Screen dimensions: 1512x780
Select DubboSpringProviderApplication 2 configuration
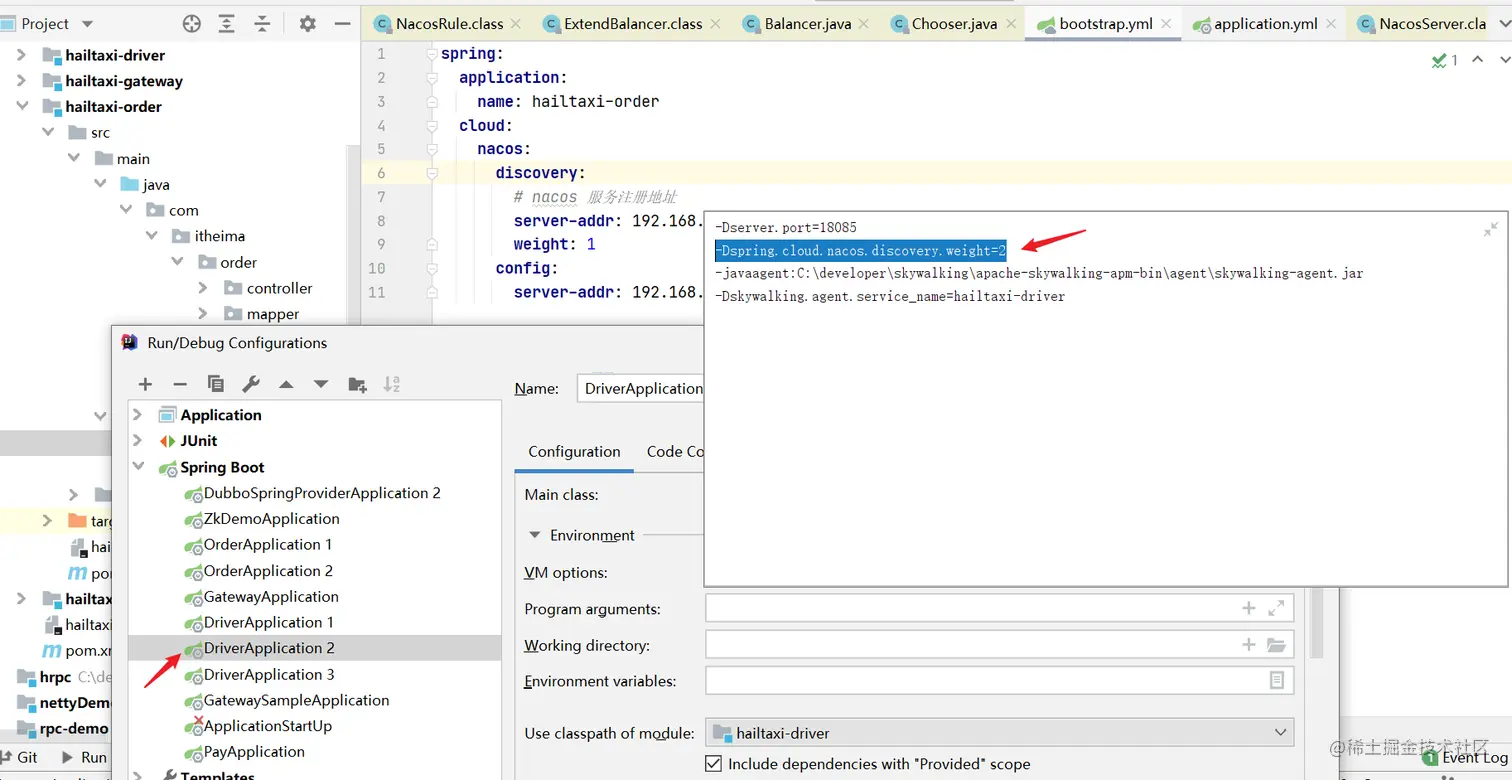click(322, 493)
